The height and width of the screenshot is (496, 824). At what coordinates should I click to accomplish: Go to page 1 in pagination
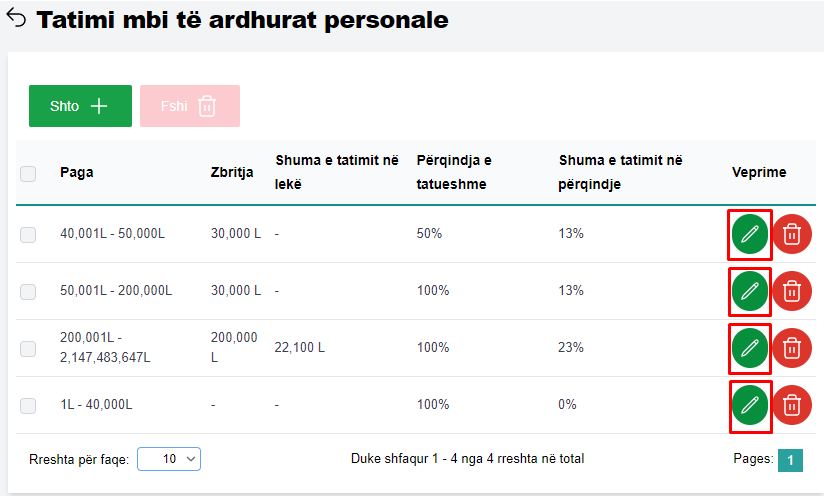pos(790,459)
